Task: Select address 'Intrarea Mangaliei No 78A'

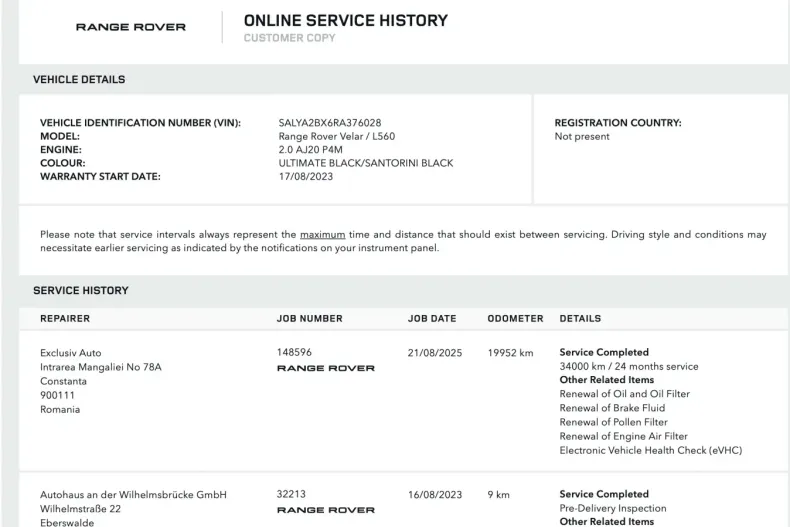Action: [x=101, y=367]
